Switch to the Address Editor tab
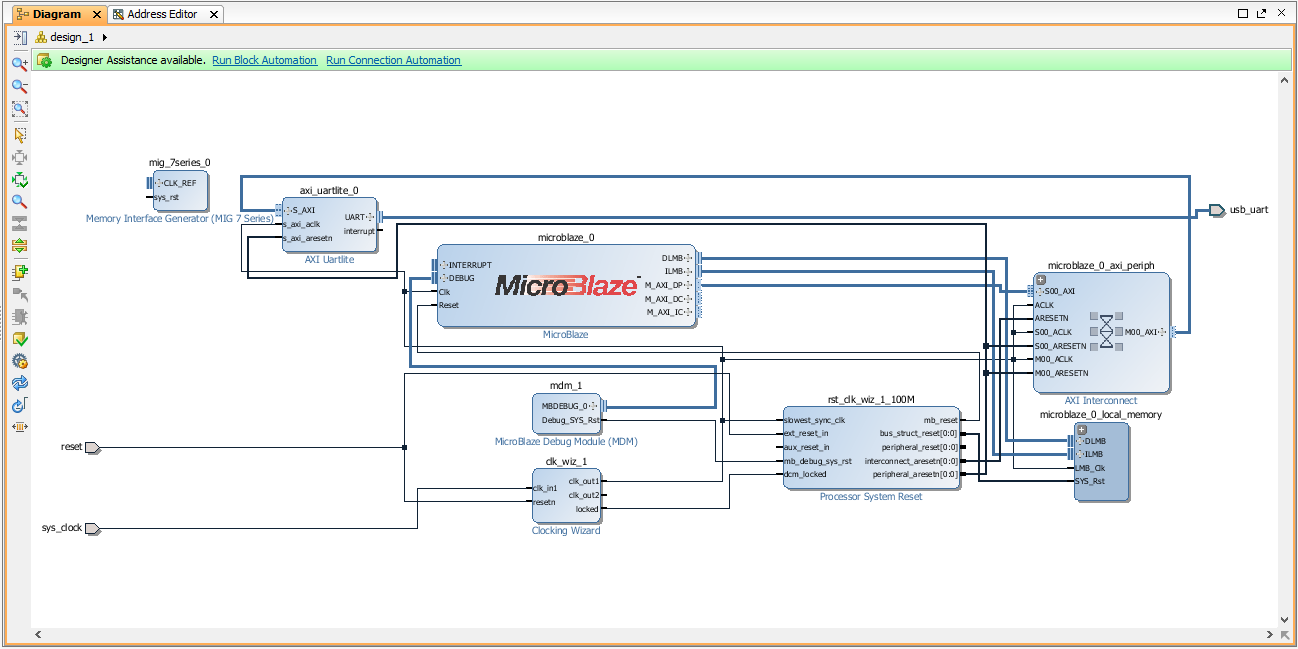Viewport: 1298px width, 649px height. tap(162, 14)
